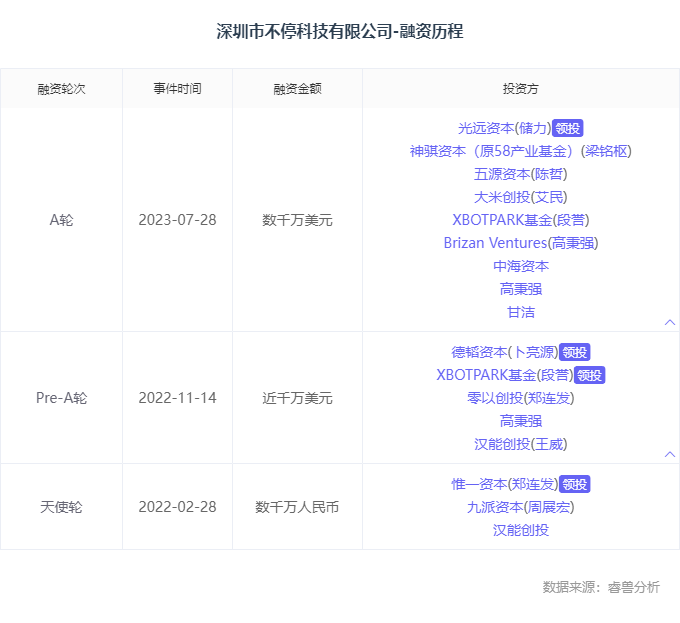The width and height of the screenshot is (680, 623).
Task: Select the 事件时间 column header
Action: click(177, 88)
